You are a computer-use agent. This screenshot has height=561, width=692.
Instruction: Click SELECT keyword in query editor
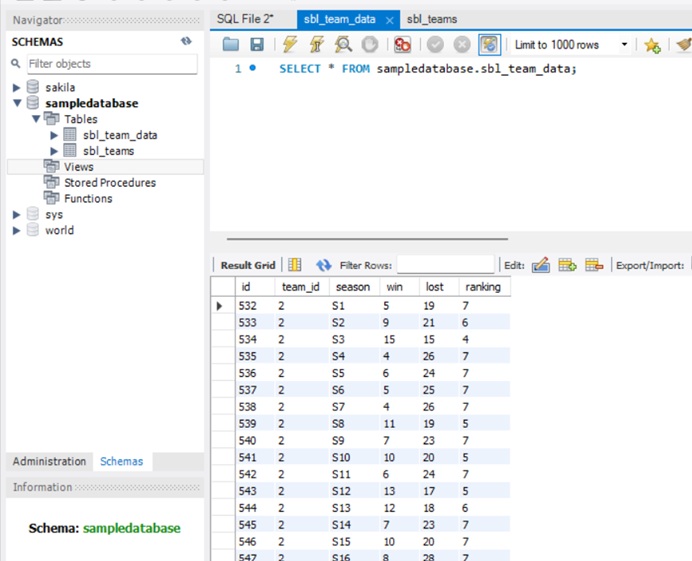pyautogui.click(x=300, y=69)
